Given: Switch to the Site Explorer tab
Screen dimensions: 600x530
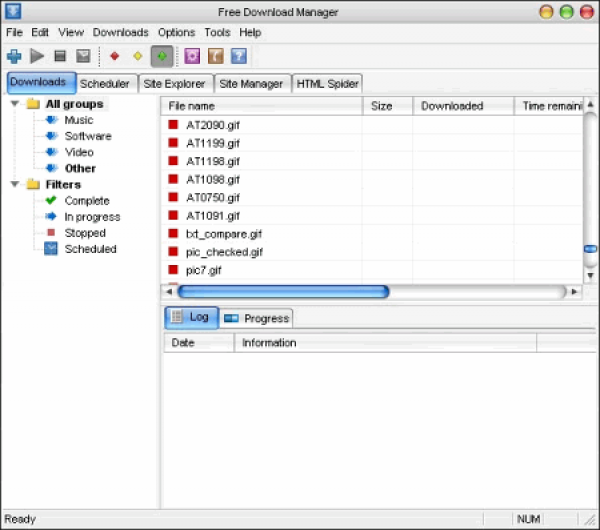Looking at the screenshot, I should pos(176,83).
